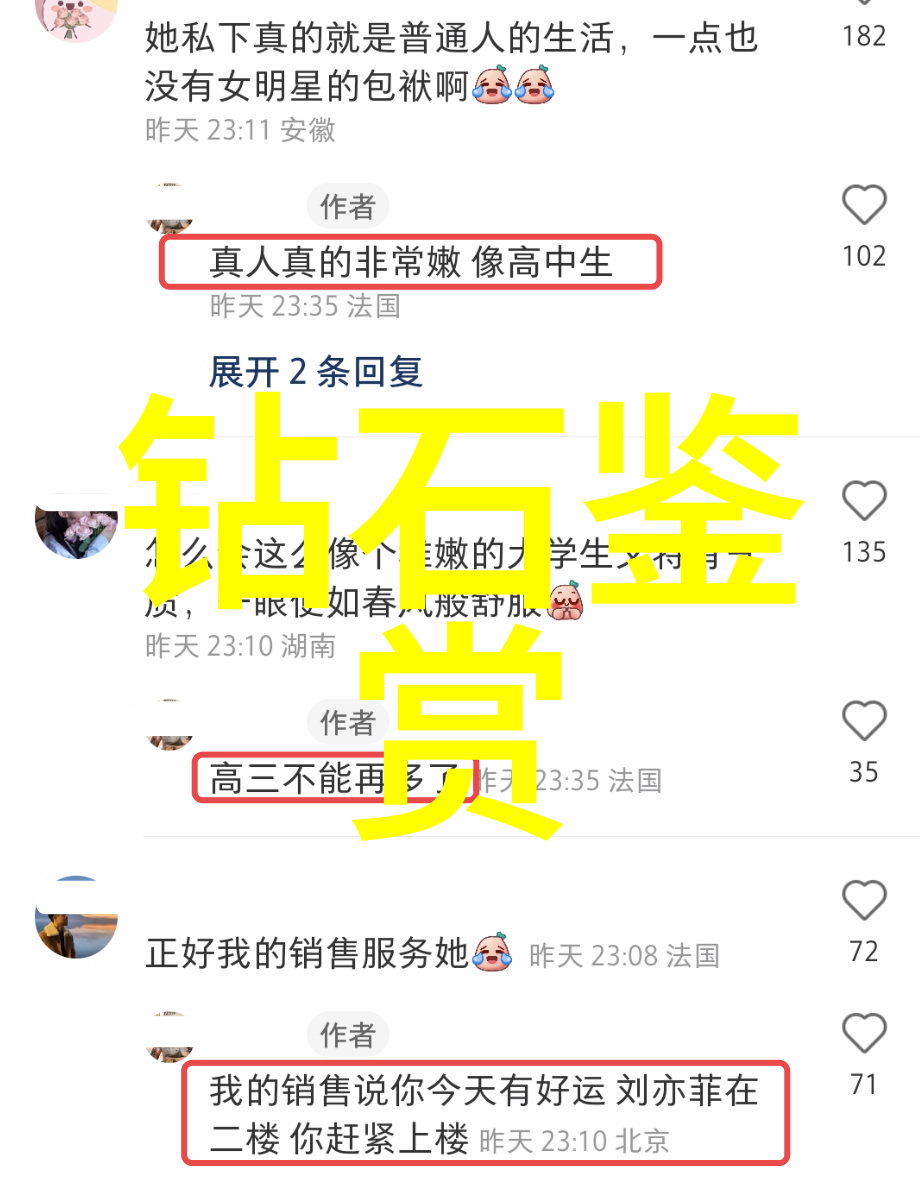
Task: Like the author reply with 71 likes
Action: [864, 1032]
